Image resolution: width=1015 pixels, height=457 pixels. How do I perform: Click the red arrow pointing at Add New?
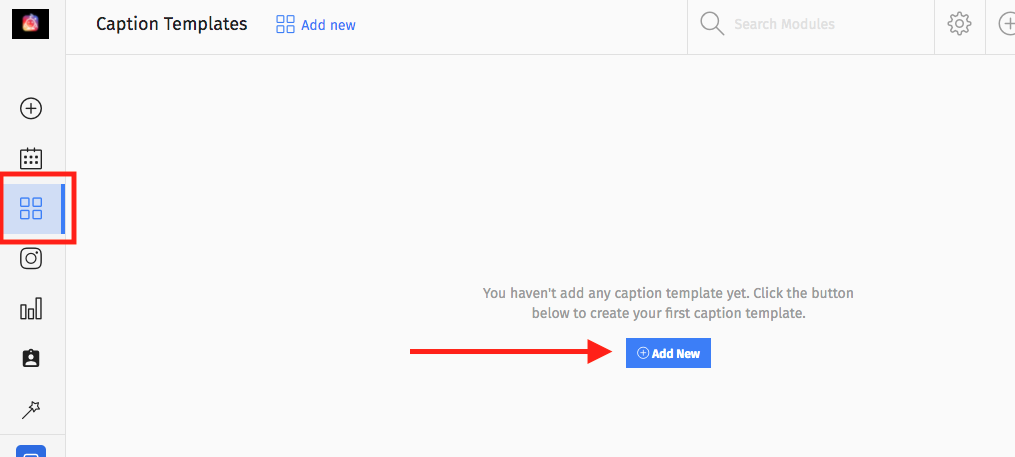(x=511, y=351)
